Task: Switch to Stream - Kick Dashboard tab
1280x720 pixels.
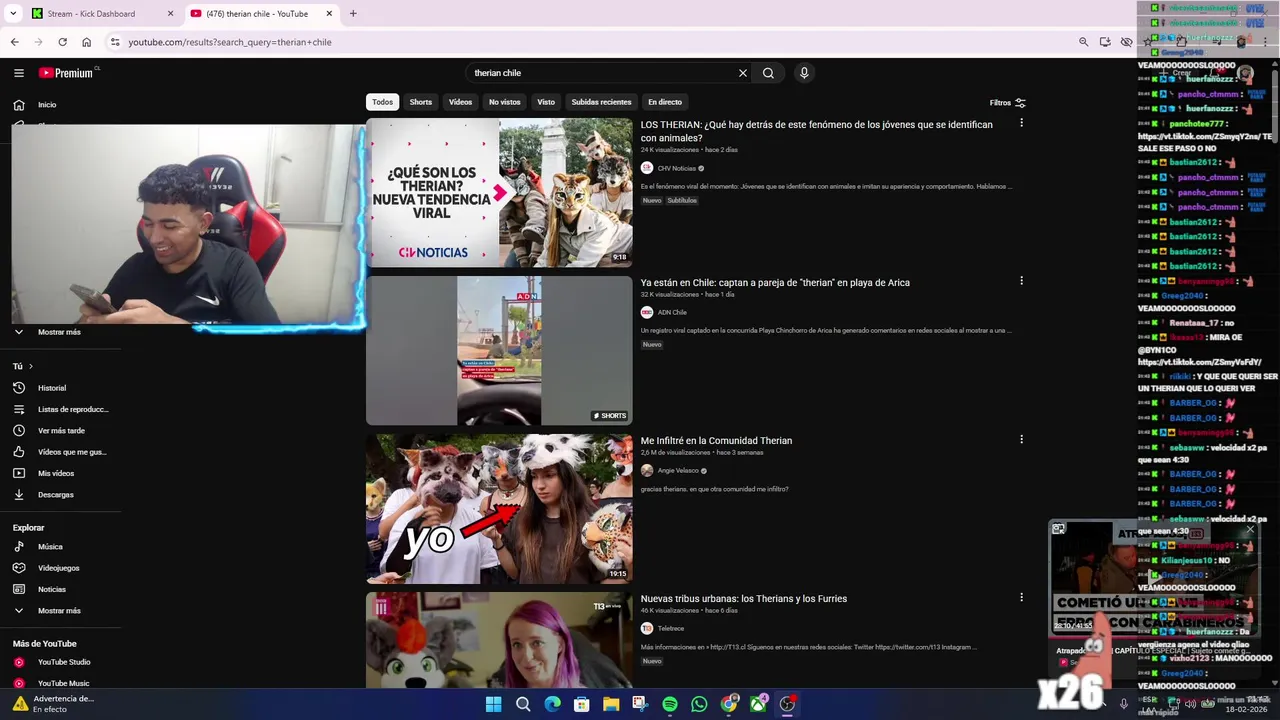Action: click(100, 14)
